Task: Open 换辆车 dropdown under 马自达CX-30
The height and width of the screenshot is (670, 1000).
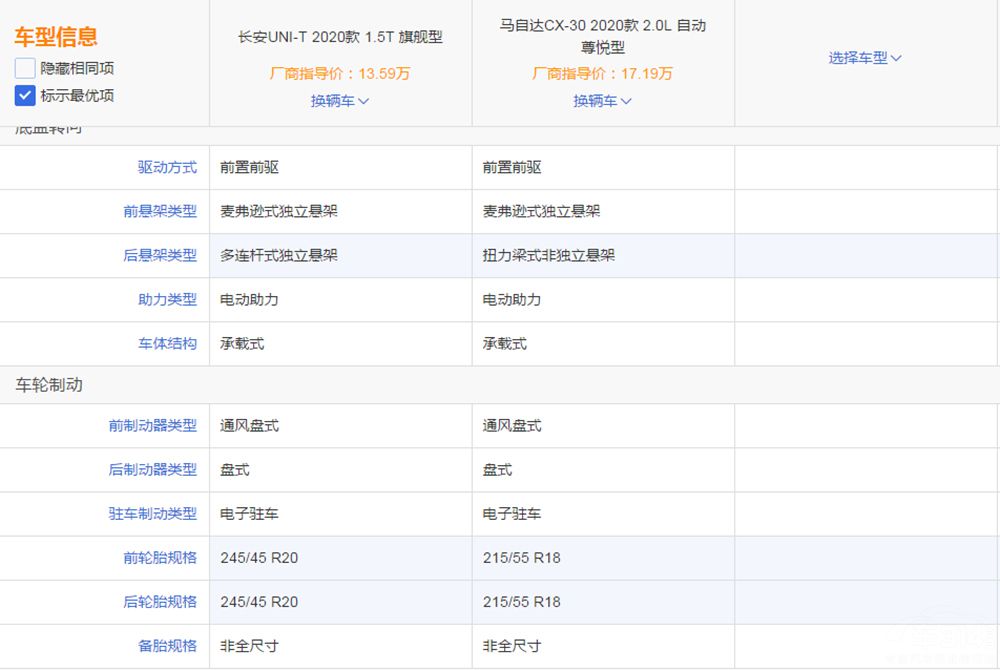Action: [x=603, y=101]
